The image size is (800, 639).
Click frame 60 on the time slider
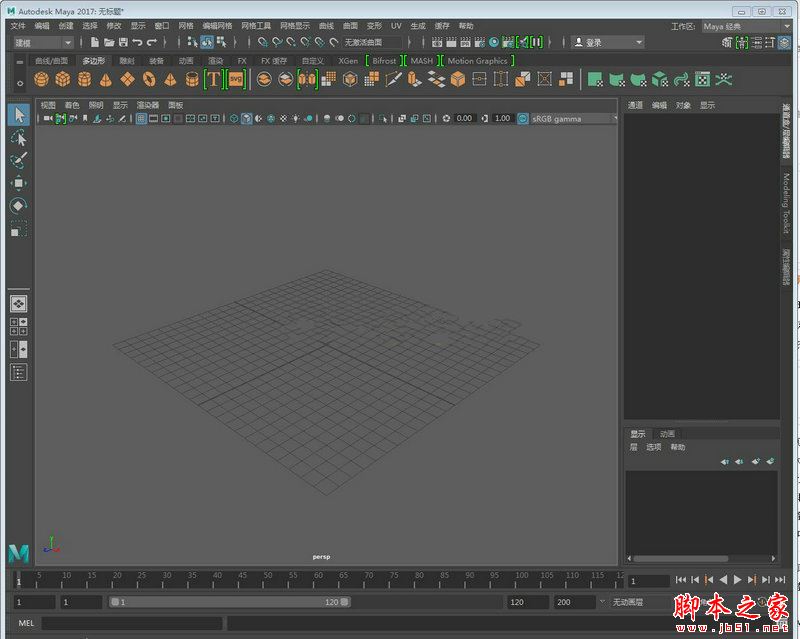point(318,580)
